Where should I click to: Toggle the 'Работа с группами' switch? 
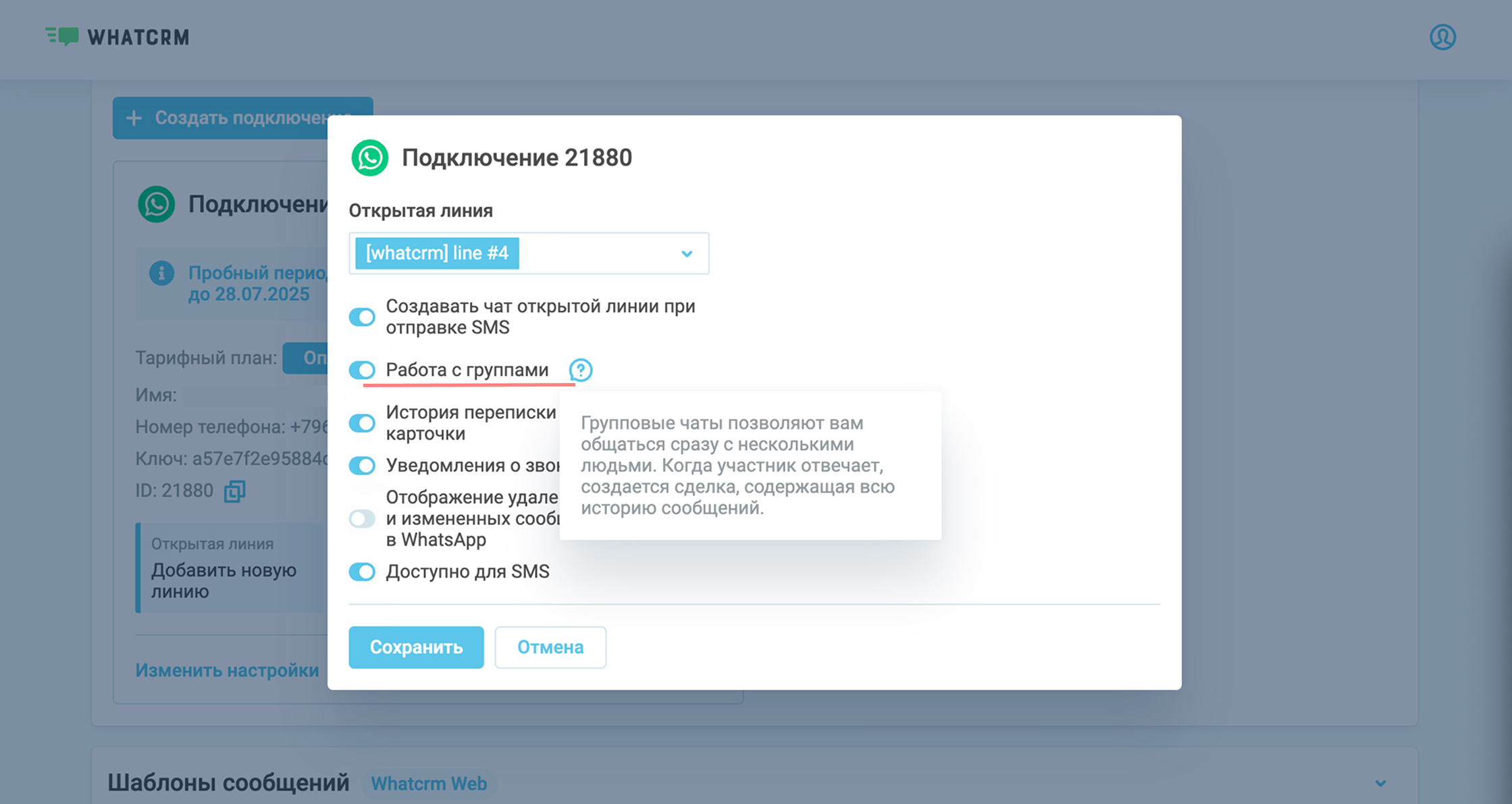coord(362,370)
